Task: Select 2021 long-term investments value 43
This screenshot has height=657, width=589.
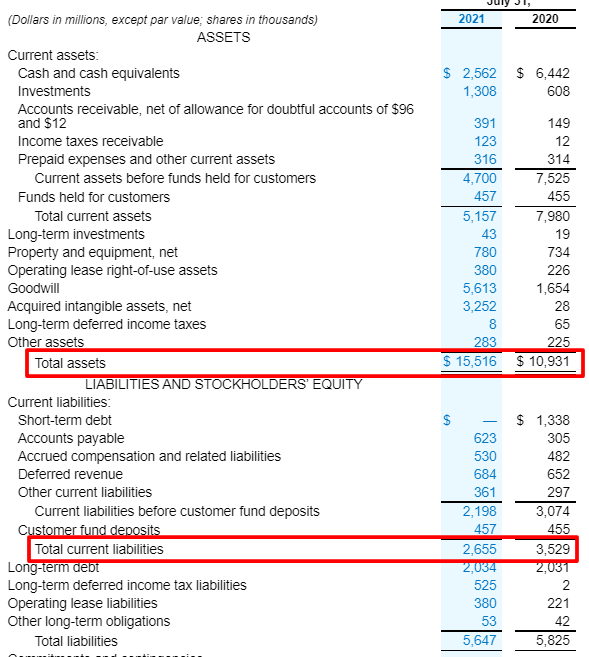Action: (x=489, y=235)
